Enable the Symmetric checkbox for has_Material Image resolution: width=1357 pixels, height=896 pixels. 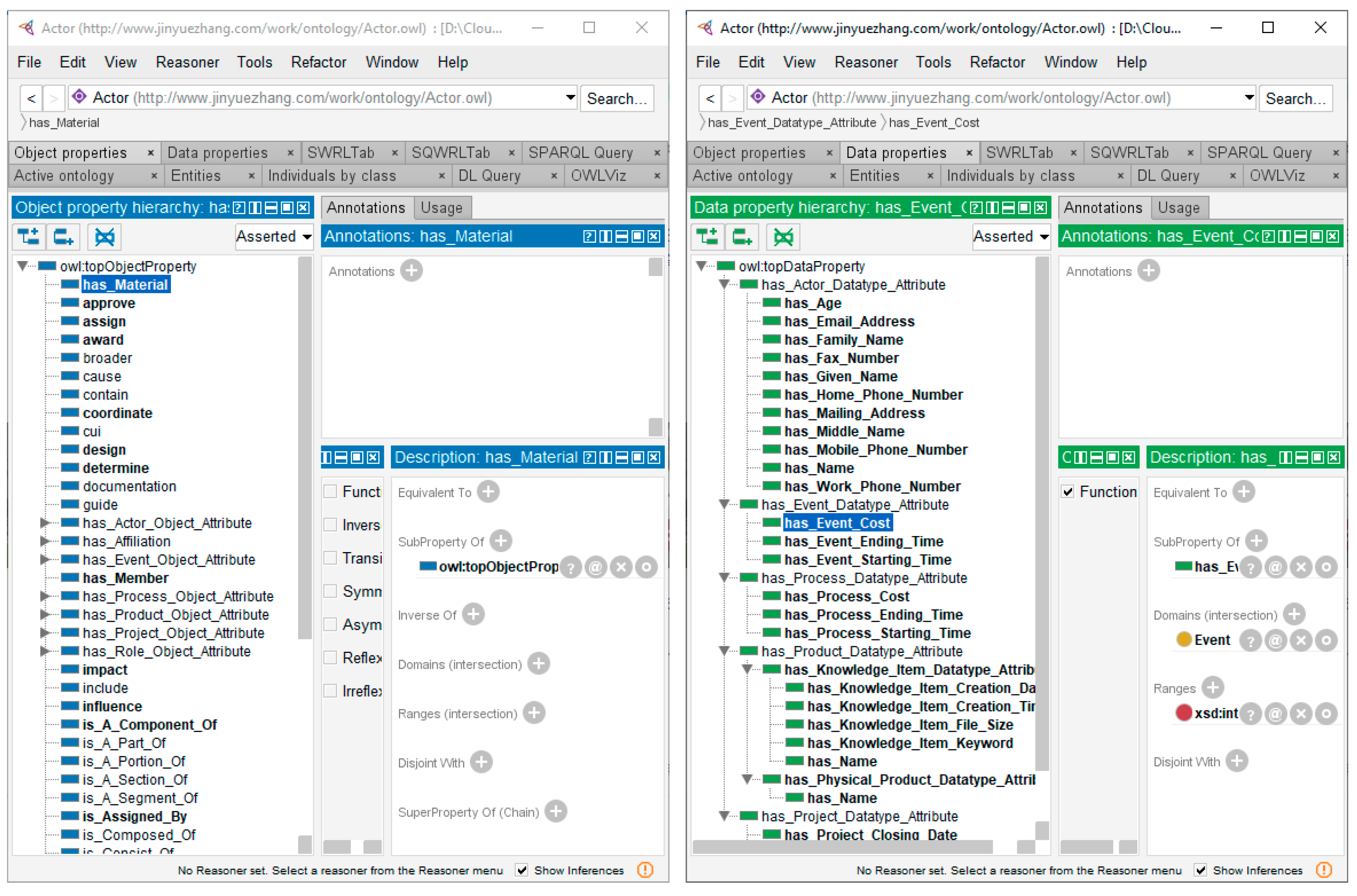pyautogui.click(x=330, y=591)
